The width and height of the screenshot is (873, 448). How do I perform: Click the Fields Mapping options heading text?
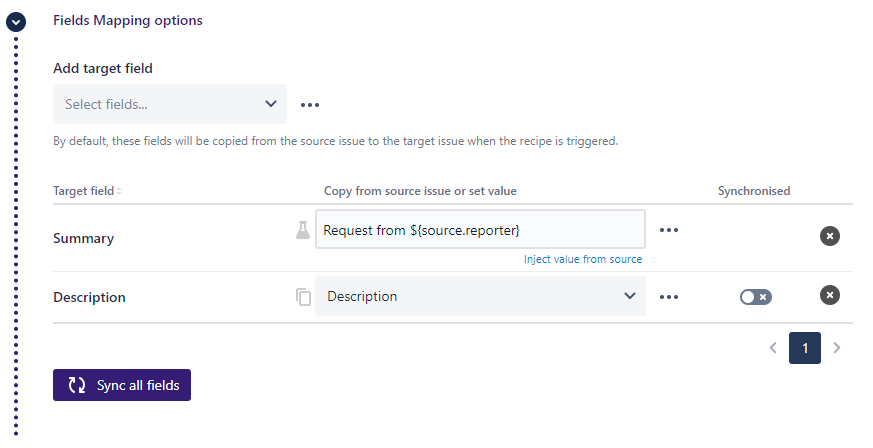[127, 20]
